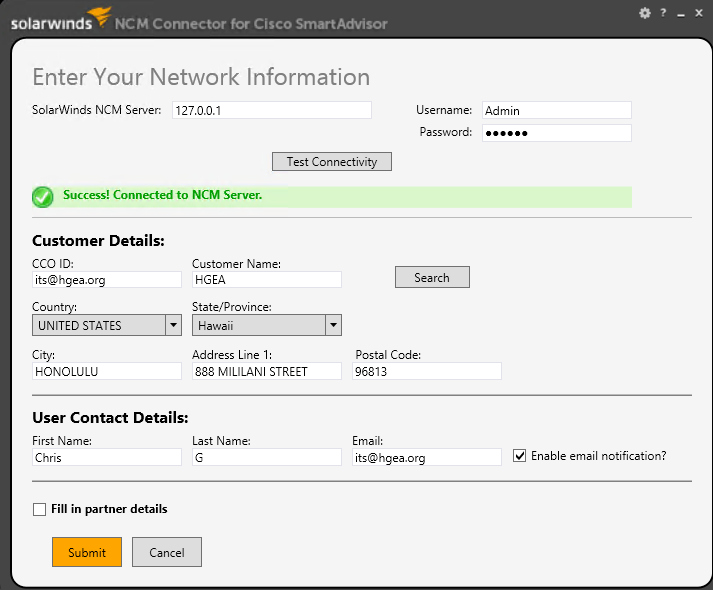Focus the Address Line 1 field

266,371
